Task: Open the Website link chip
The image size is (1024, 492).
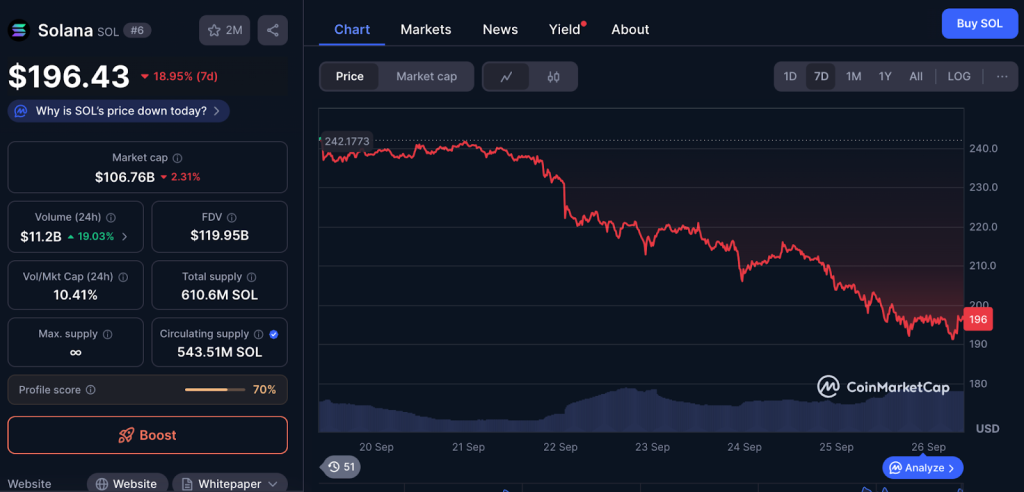Action: tap(127, 484)
